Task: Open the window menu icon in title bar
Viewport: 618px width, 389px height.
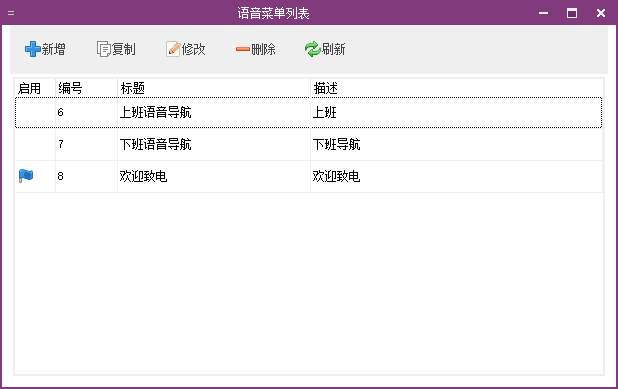Action: click(11, 13)
